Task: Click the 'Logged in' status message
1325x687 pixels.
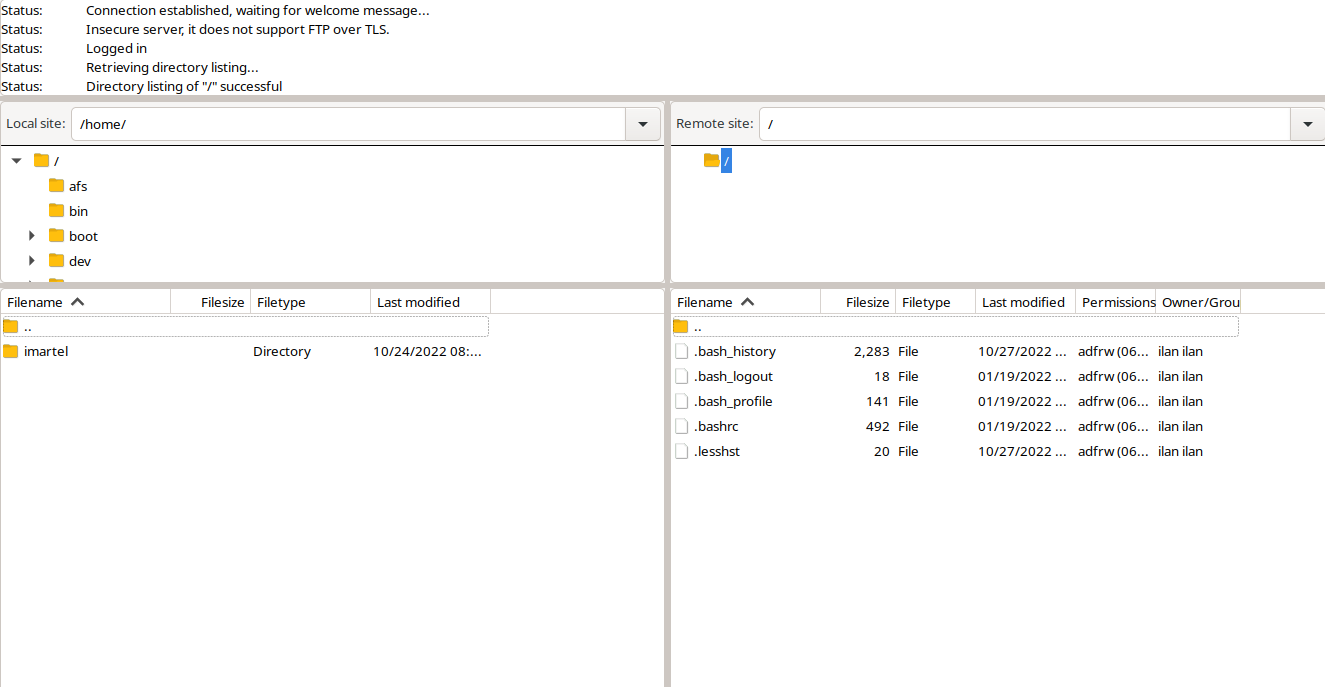Action: 116,48
